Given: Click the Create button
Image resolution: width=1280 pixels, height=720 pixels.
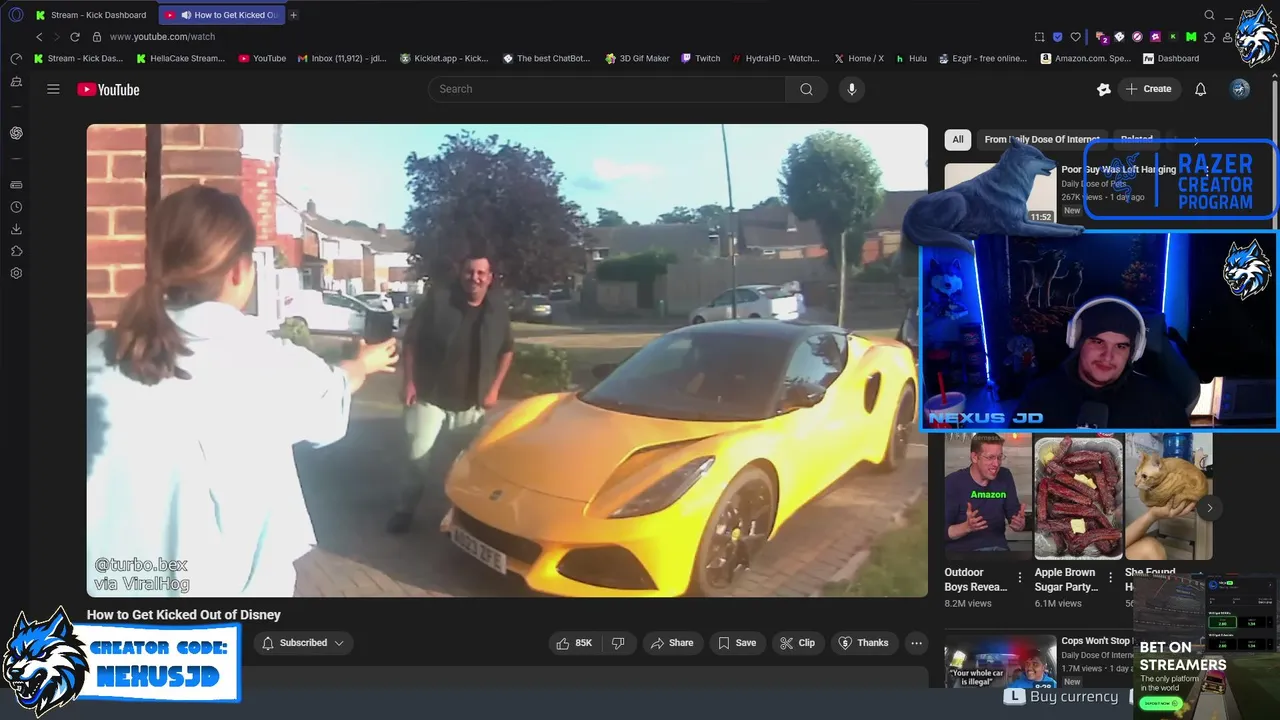Looking at the screenshot, I should pyautogui.click(x=1149, y=89).
